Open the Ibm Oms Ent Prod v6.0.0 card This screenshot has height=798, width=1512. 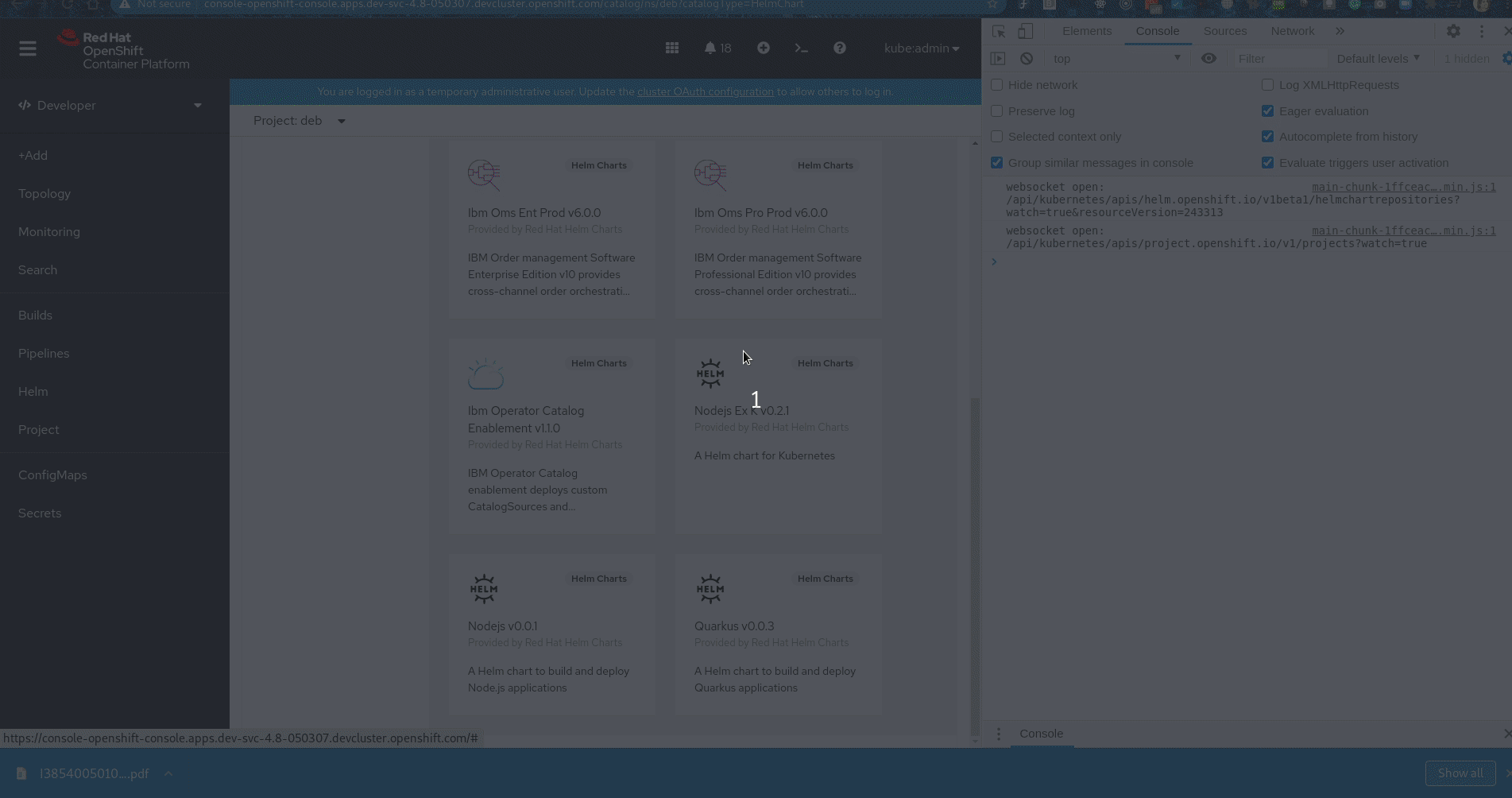pos(552,230)
